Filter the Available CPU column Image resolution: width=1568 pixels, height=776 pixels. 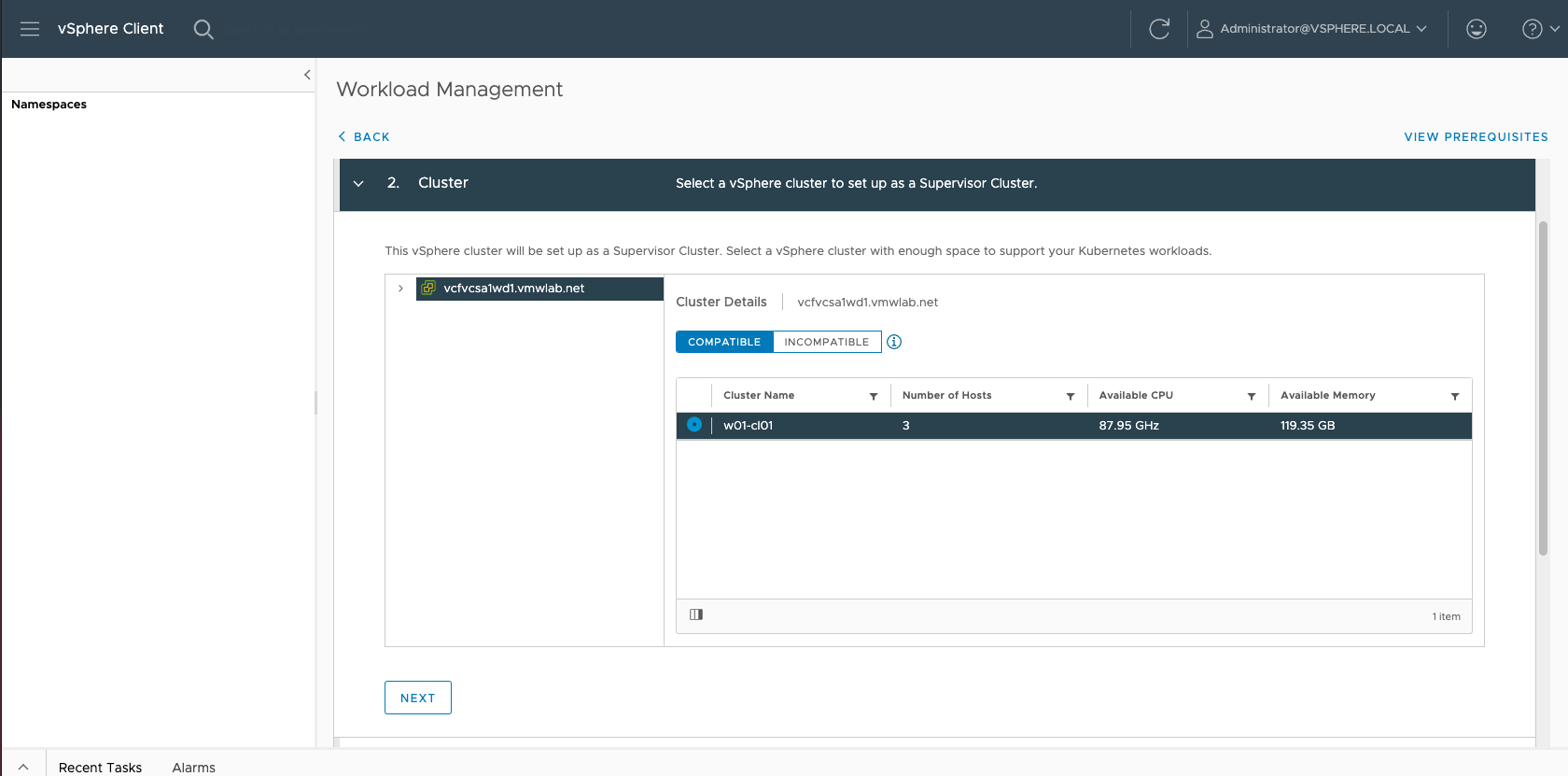[1252, 396]
